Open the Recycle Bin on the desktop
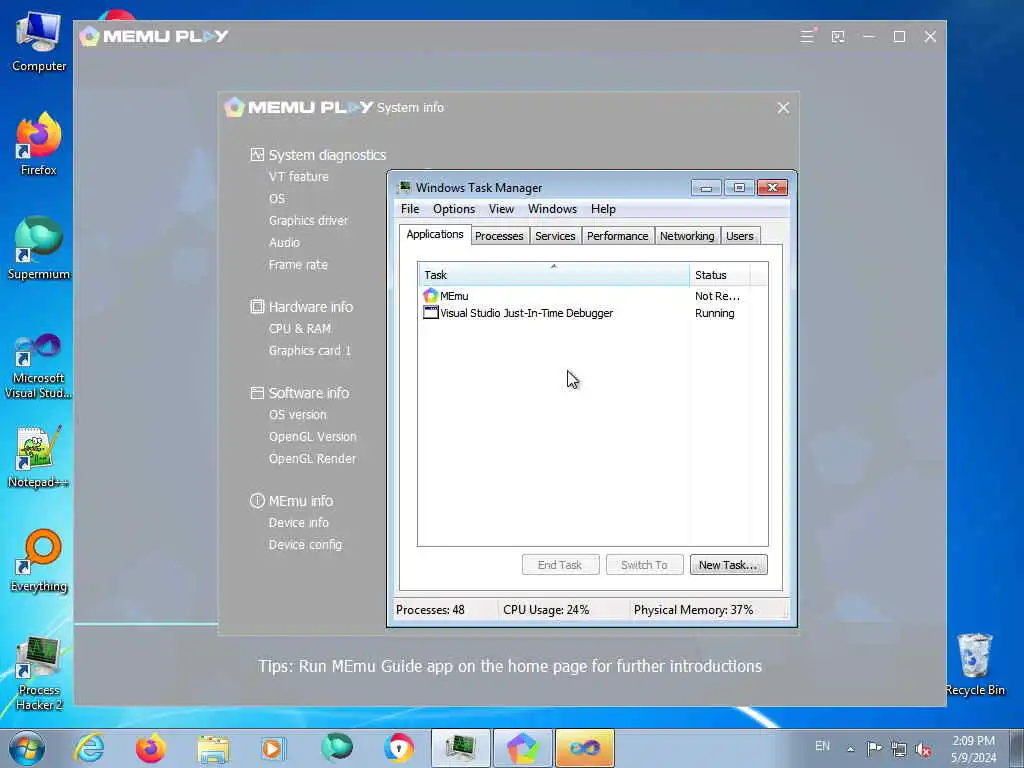Image resolution: width=1024 pixels, height=768 pixels. pos(974,665)
